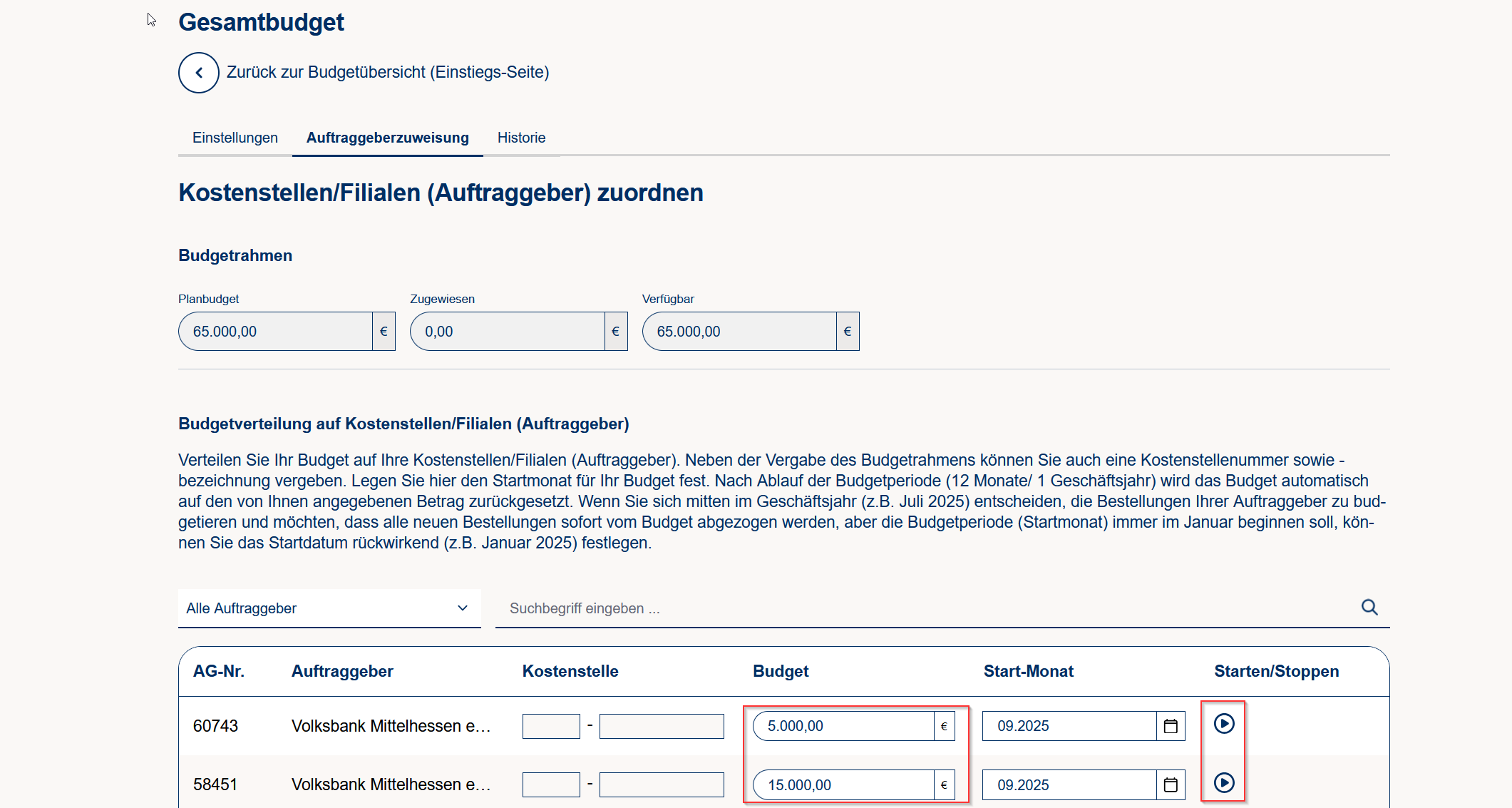Click Start-Monat field of row 58451
Image resolution: width=1512 pixels, height=808 pixels.
pos(1068,785)
